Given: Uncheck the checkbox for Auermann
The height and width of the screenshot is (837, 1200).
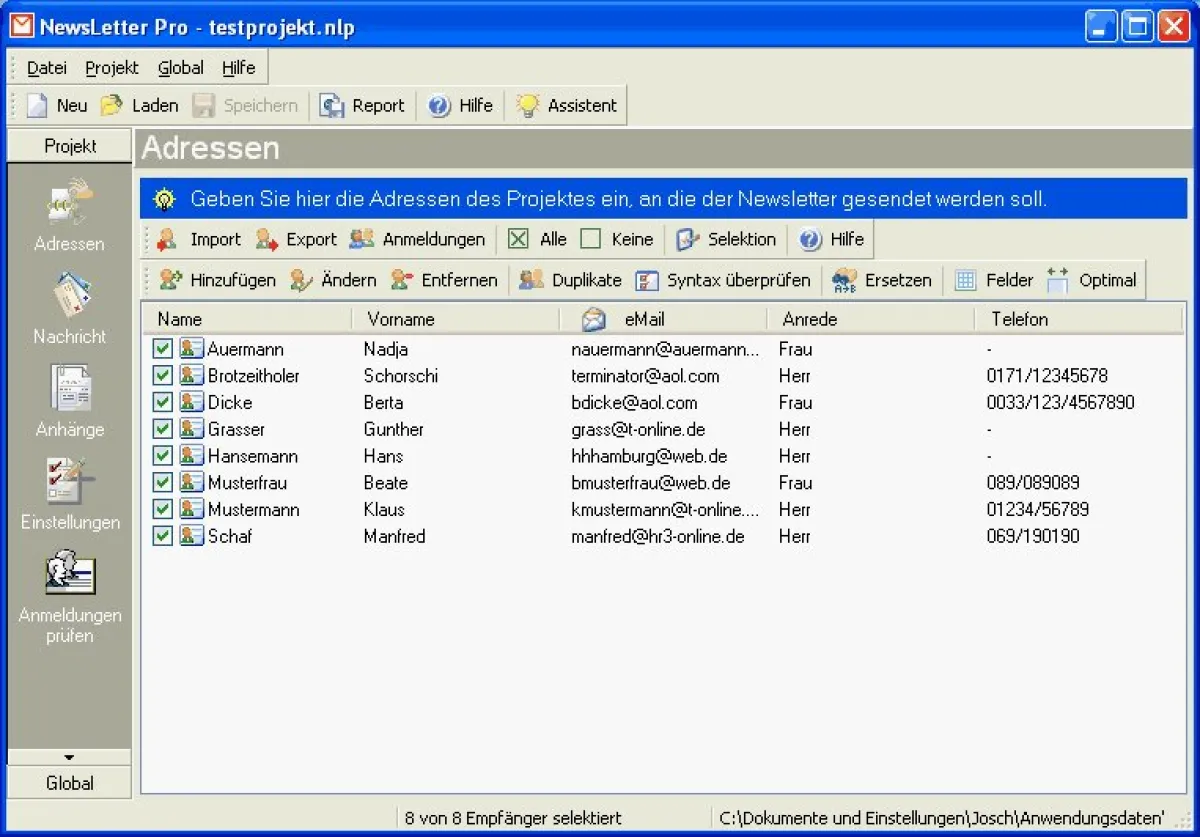Looking at the screenshot, I should pos(163,349).
